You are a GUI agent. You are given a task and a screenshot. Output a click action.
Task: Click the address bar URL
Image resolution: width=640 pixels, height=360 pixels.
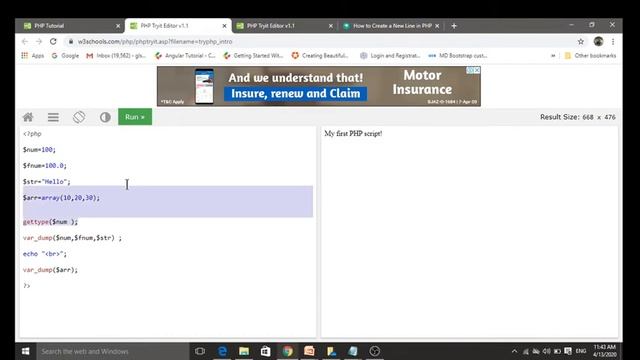point(155,42)
